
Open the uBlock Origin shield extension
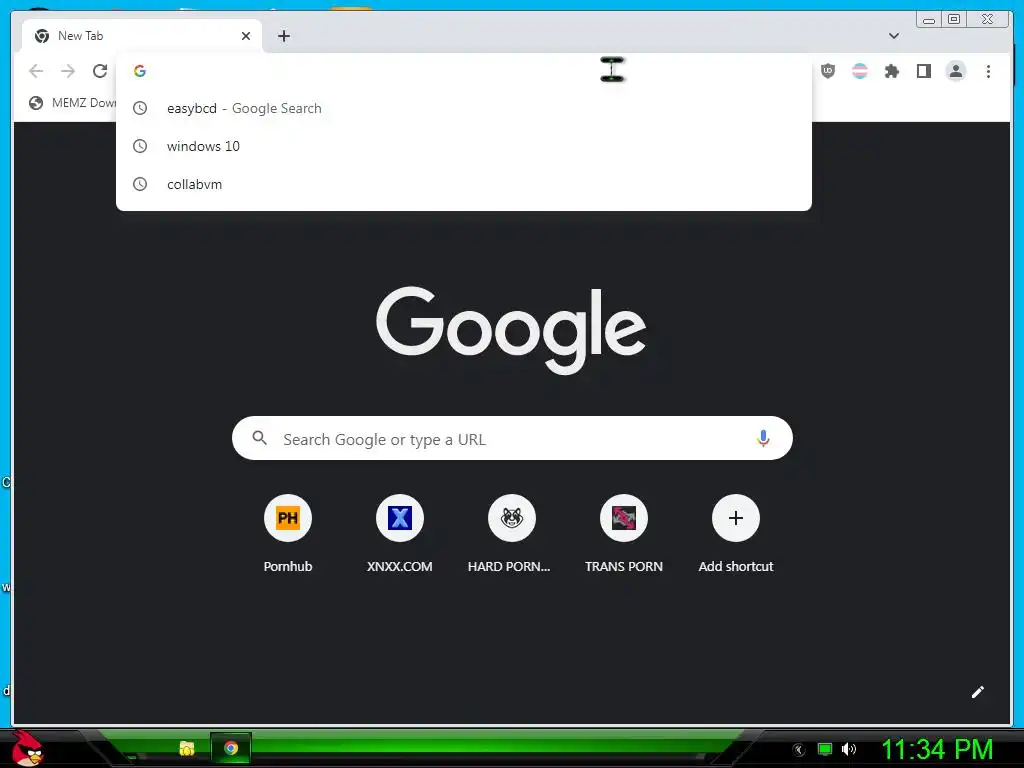tap(827, 71)
